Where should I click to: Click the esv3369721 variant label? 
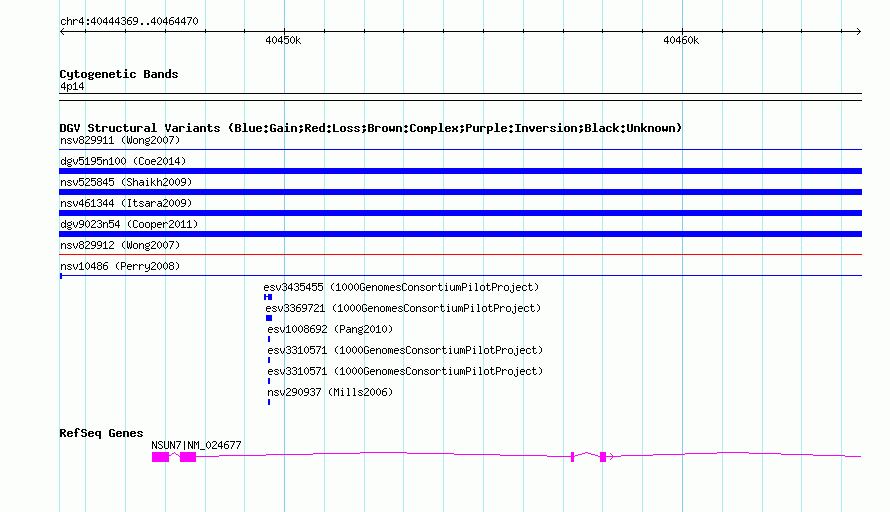coord(403,308)
